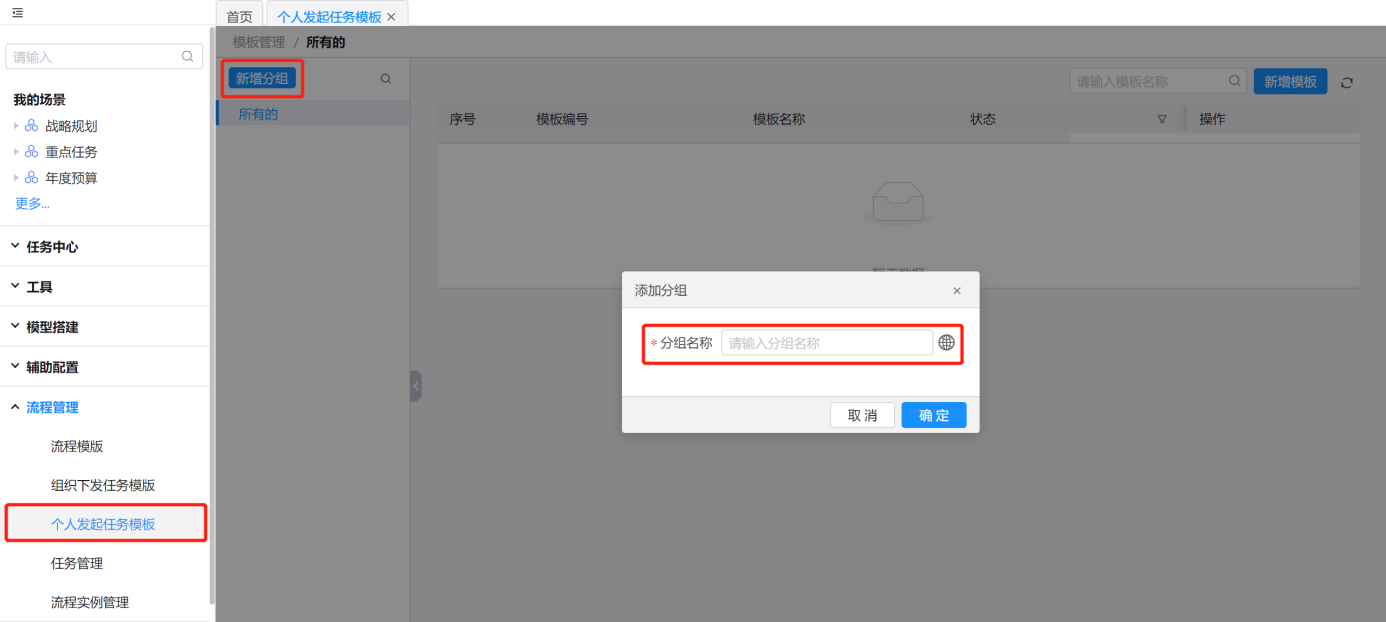
Task: Expand the 战略规划 tree node
Action: click(16, 126)
